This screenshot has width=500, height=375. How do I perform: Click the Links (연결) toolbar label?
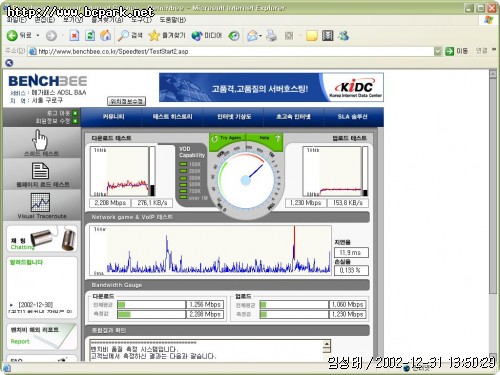481,51
